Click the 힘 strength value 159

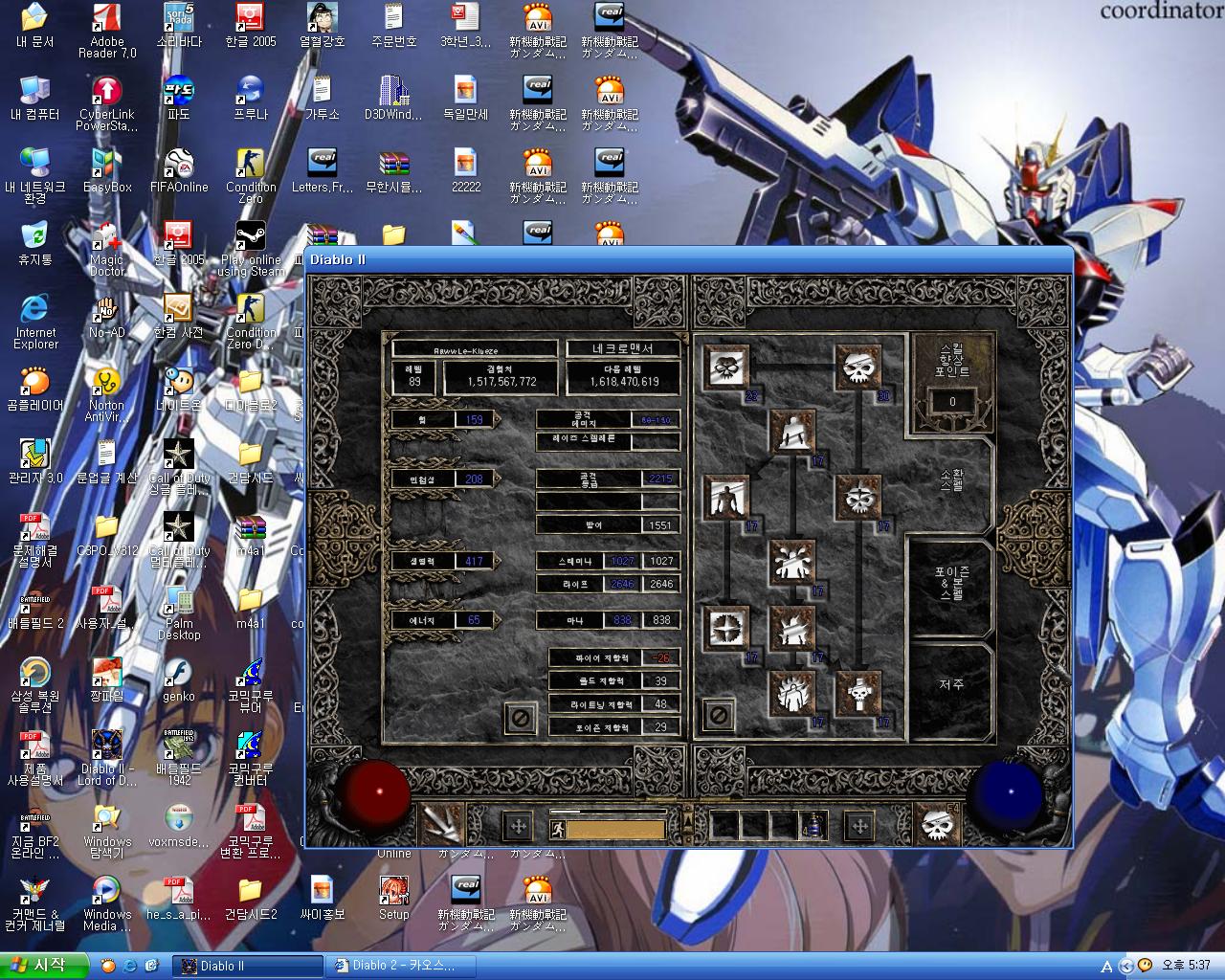(x=474, y=419)
